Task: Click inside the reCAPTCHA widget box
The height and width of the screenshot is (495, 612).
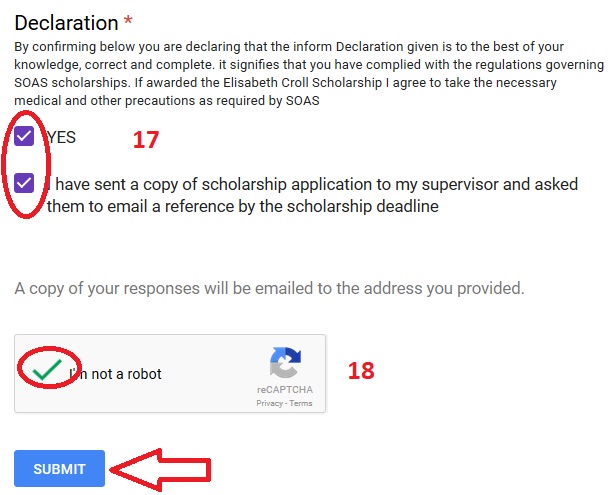Action: [170, 374]
